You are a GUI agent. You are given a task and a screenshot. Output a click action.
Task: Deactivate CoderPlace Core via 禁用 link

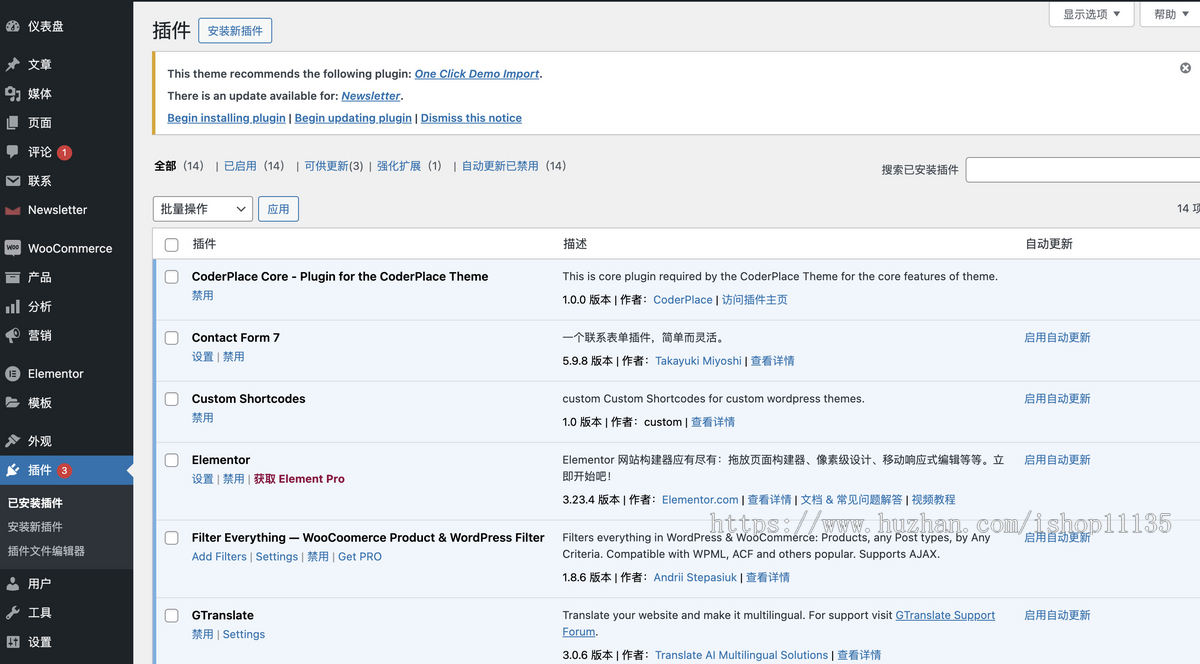tap(203, 296)
